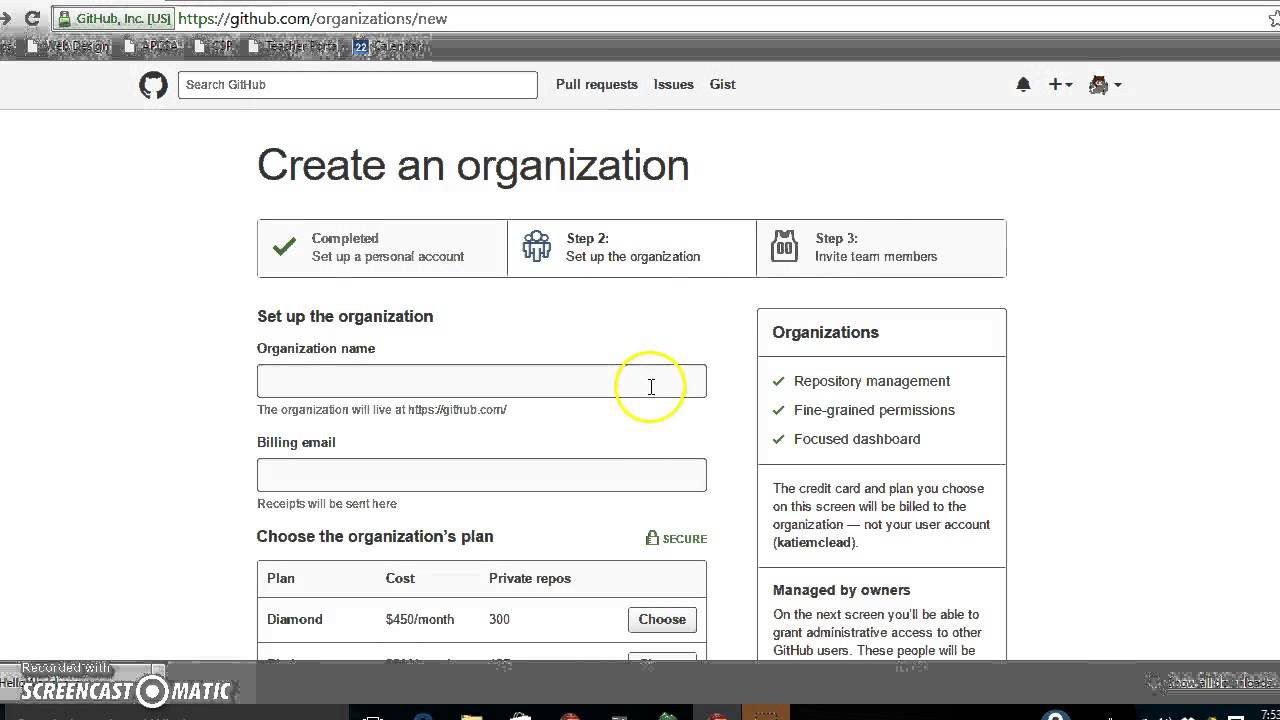Focus the Search GitHub field
The image size is (1280, 720).
click(x=358, y=85)
